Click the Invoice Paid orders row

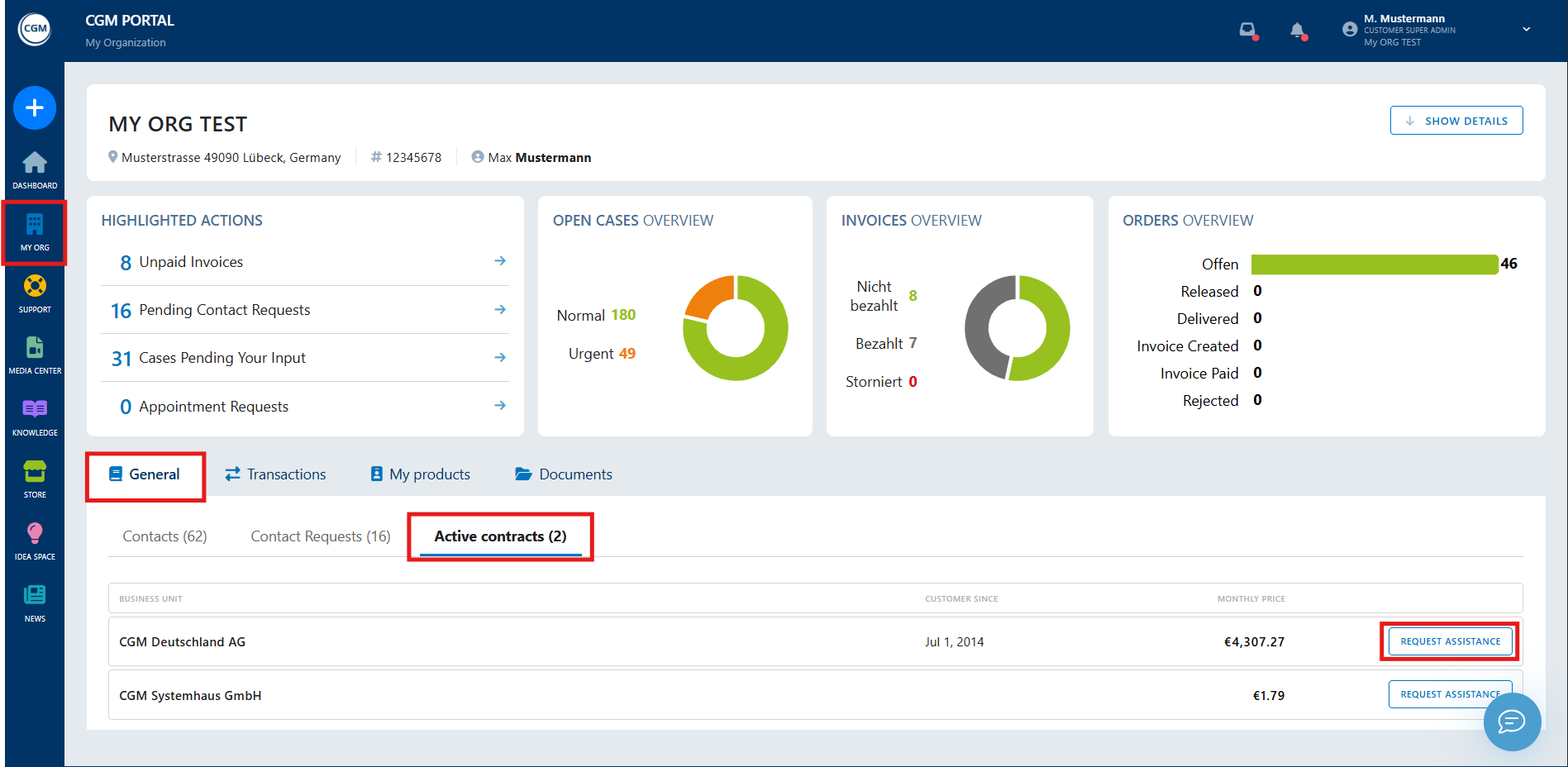tap(1211, 374)
